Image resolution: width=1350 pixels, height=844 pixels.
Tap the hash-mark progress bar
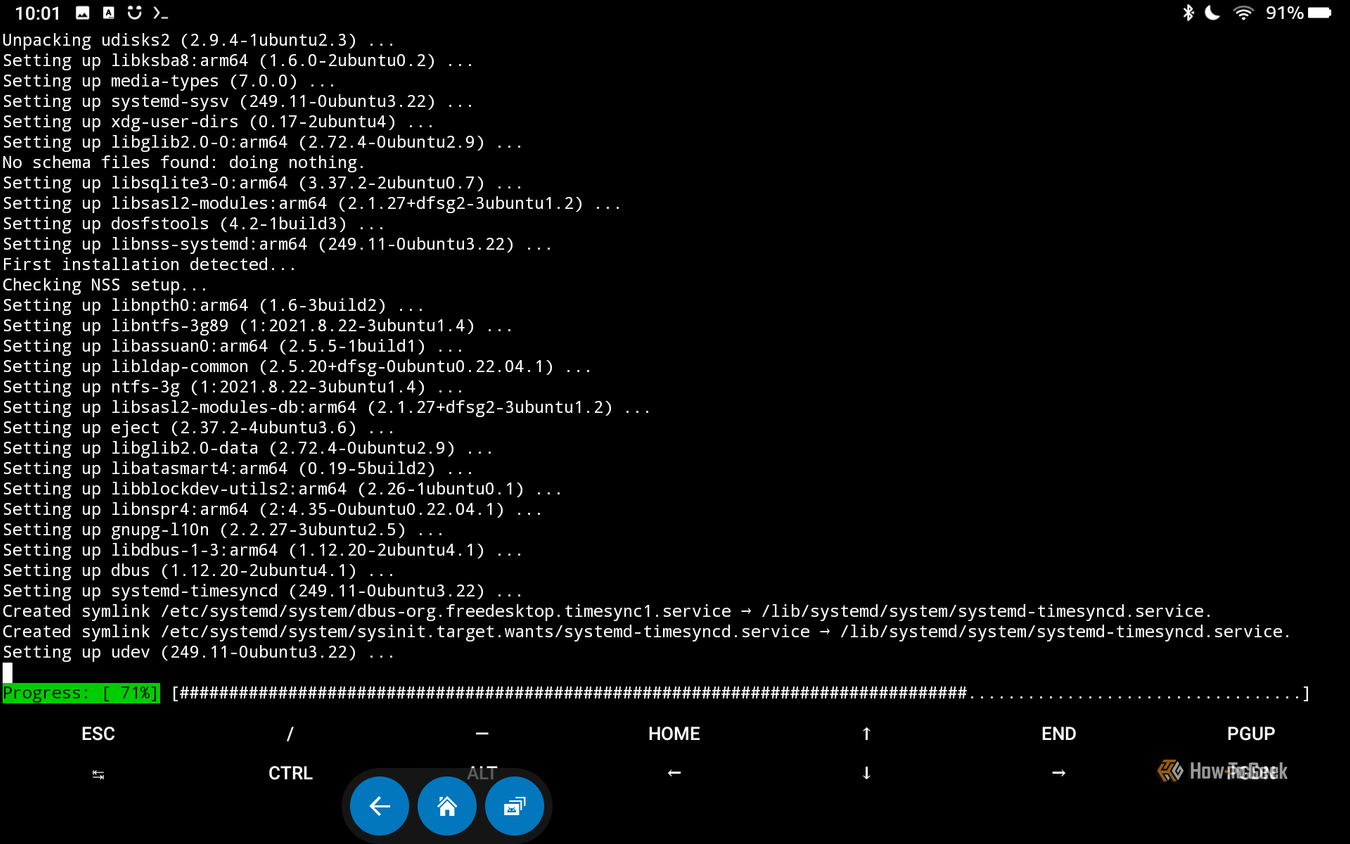pos(741,693)
